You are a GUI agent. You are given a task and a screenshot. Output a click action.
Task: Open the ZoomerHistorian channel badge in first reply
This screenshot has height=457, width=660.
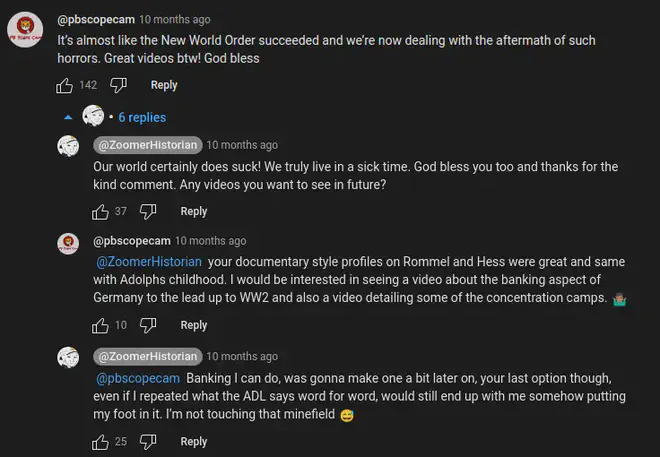(x=146, y=145)
